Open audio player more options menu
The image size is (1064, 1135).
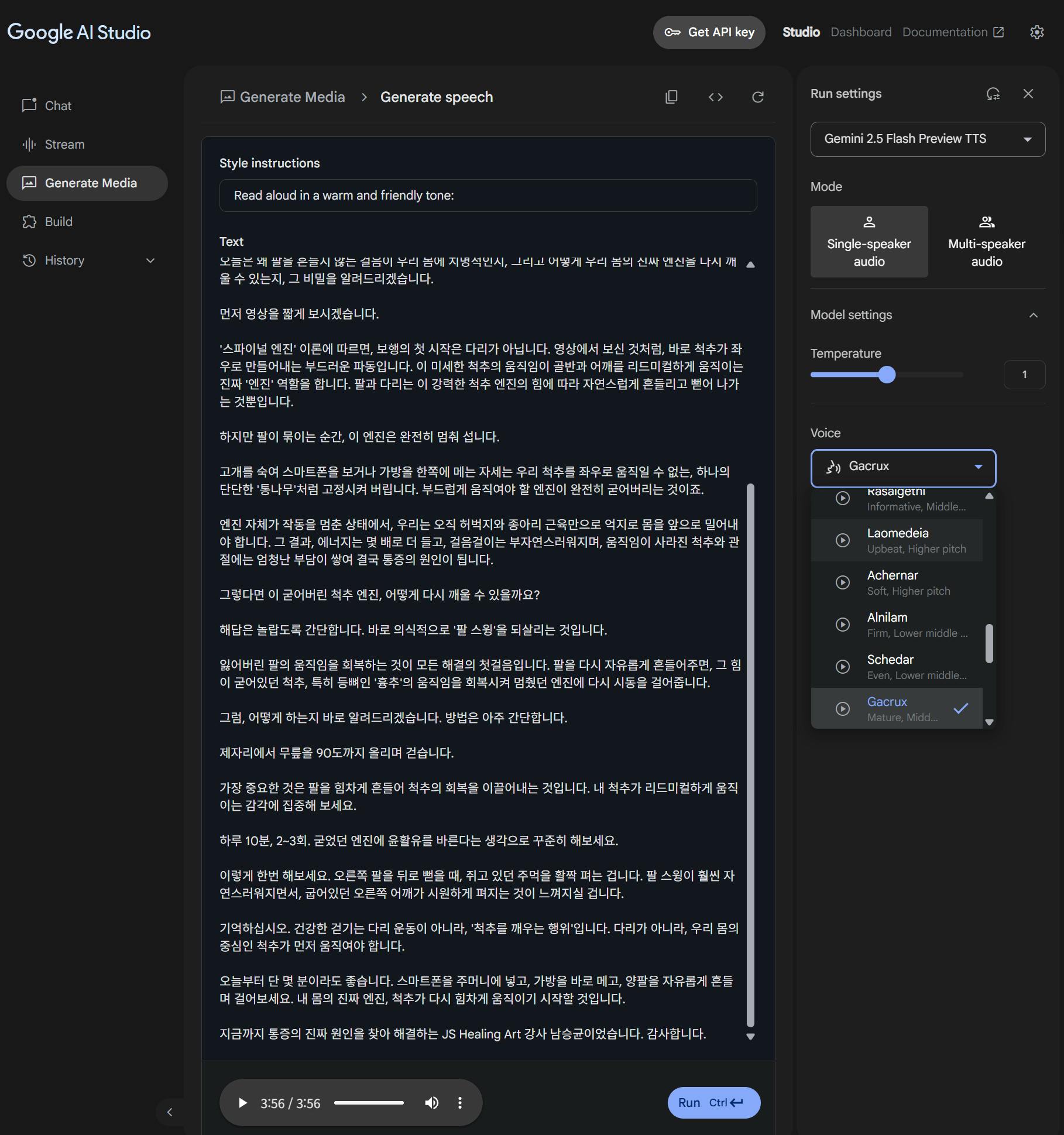460,1103
